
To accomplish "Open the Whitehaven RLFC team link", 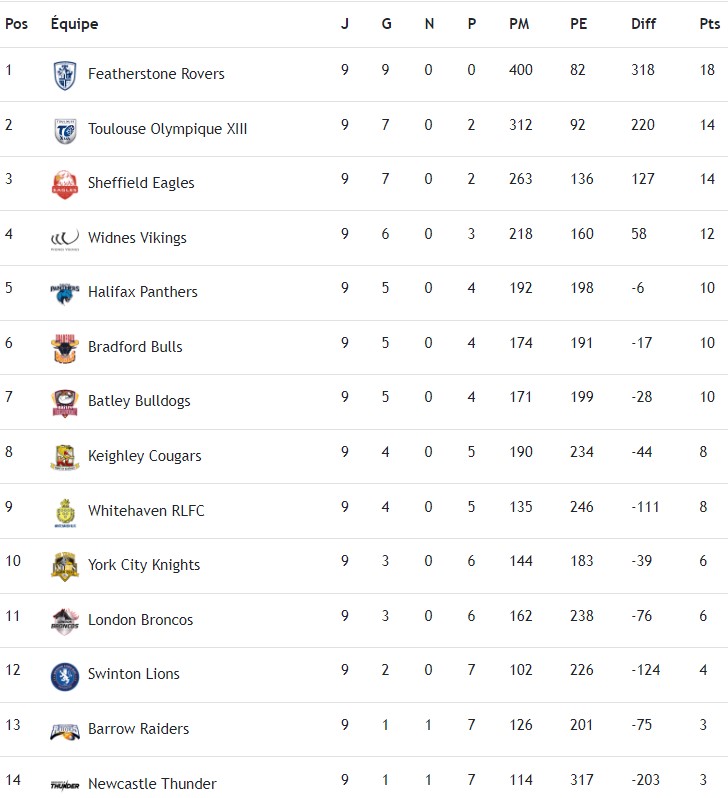I will (x=146, y=511).
